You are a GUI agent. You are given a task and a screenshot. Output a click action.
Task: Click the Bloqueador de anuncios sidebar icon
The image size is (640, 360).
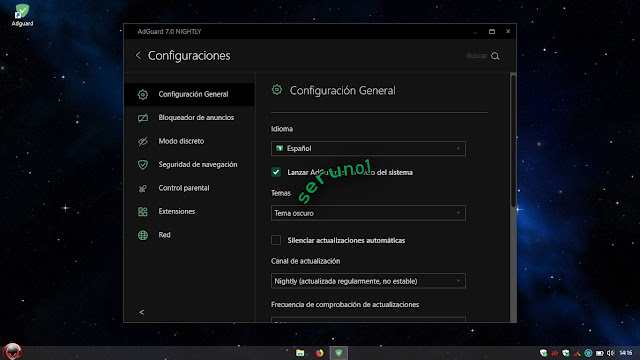[x=142, y=118]
